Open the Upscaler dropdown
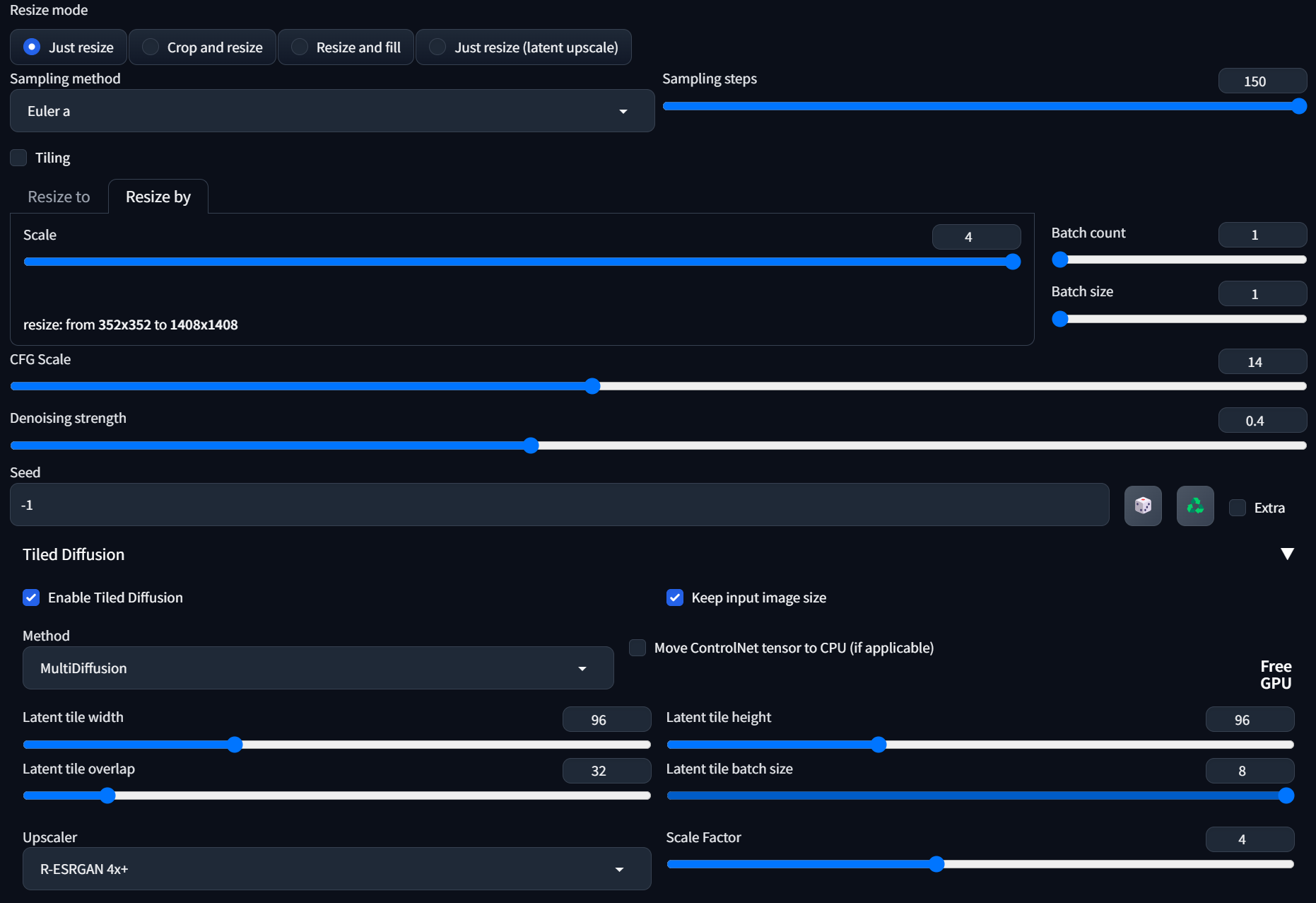 tap(336, 868)
